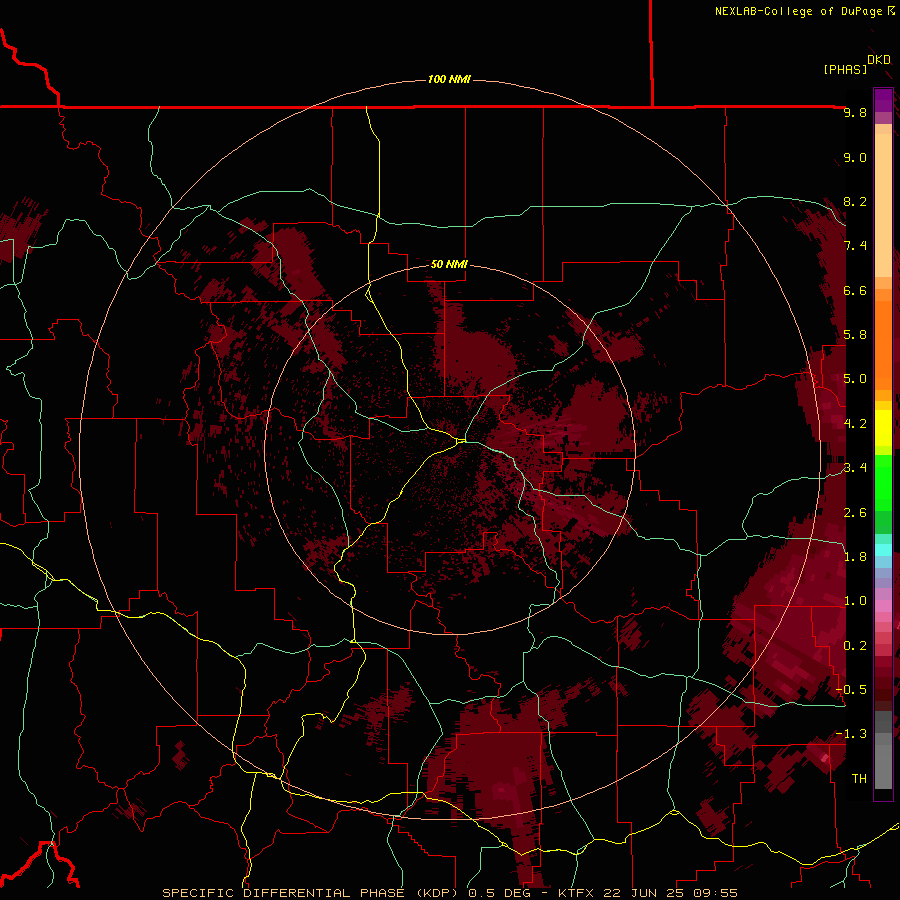
Task: Click the 6.6 value on color scale
Action: [855, 290]
